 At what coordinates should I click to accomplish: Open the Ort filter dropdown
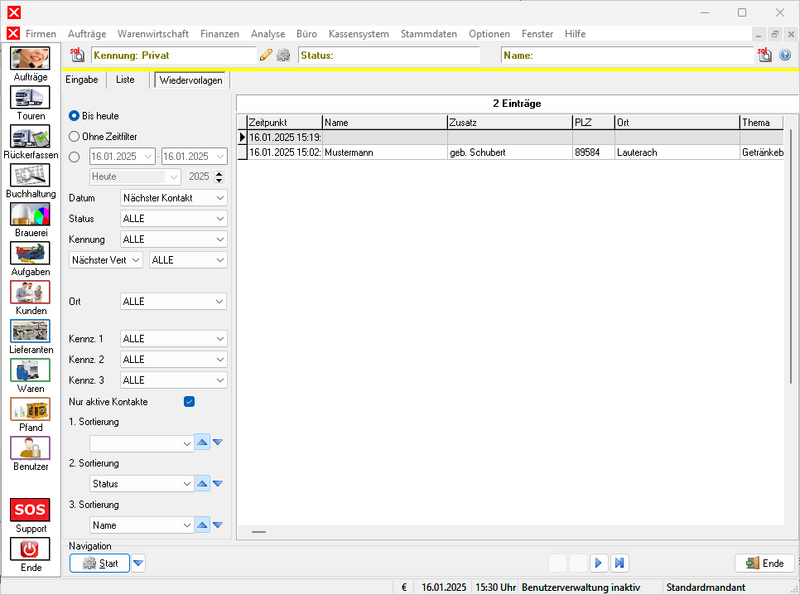173,301
